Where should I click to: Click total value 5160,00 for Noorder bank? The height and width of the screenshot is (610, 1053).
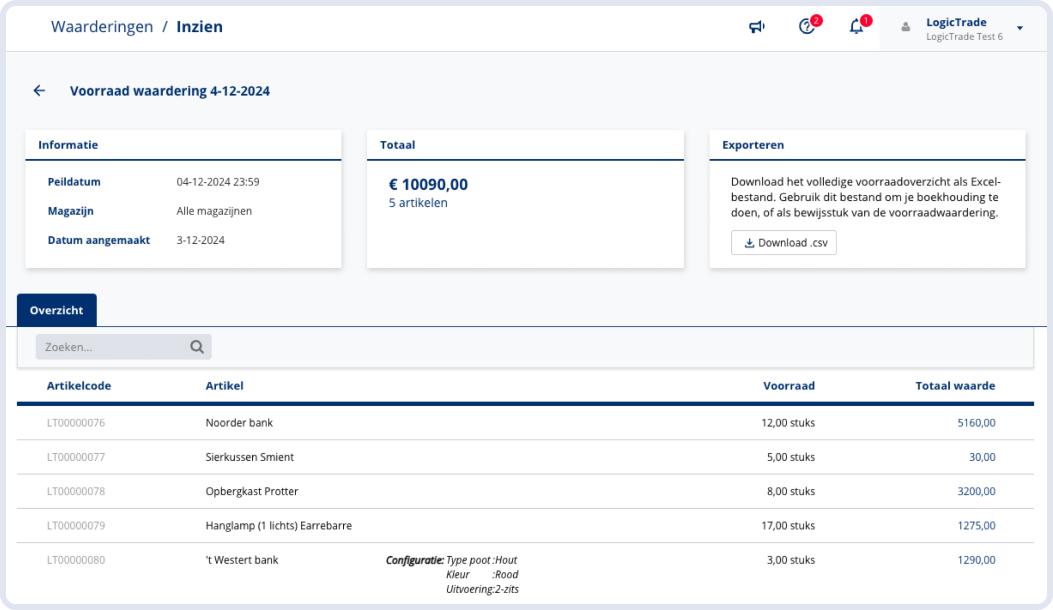point(976,423)
